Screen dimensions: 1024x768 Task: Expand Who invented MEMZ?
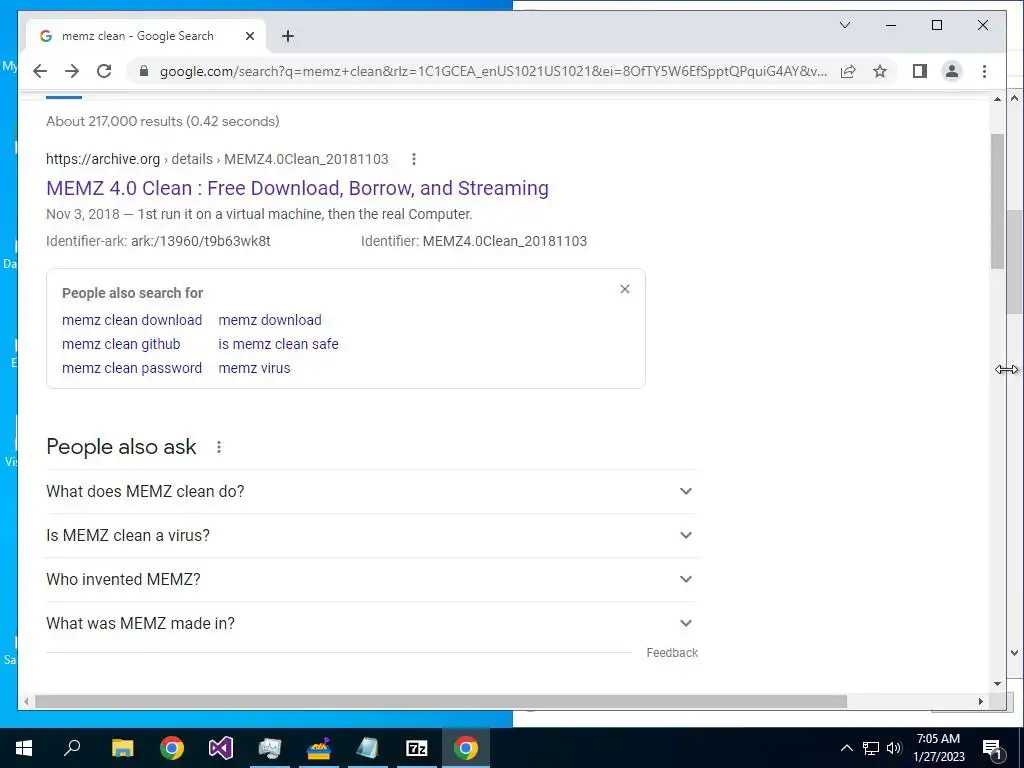[x=372, y=579]
